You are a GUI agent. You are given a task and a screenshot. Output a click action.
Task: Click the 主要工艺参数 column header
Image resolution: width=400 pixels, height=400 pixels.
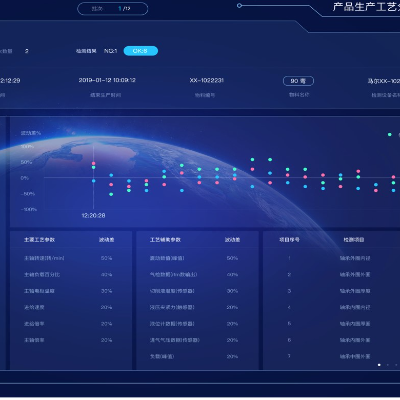point(39,240)
